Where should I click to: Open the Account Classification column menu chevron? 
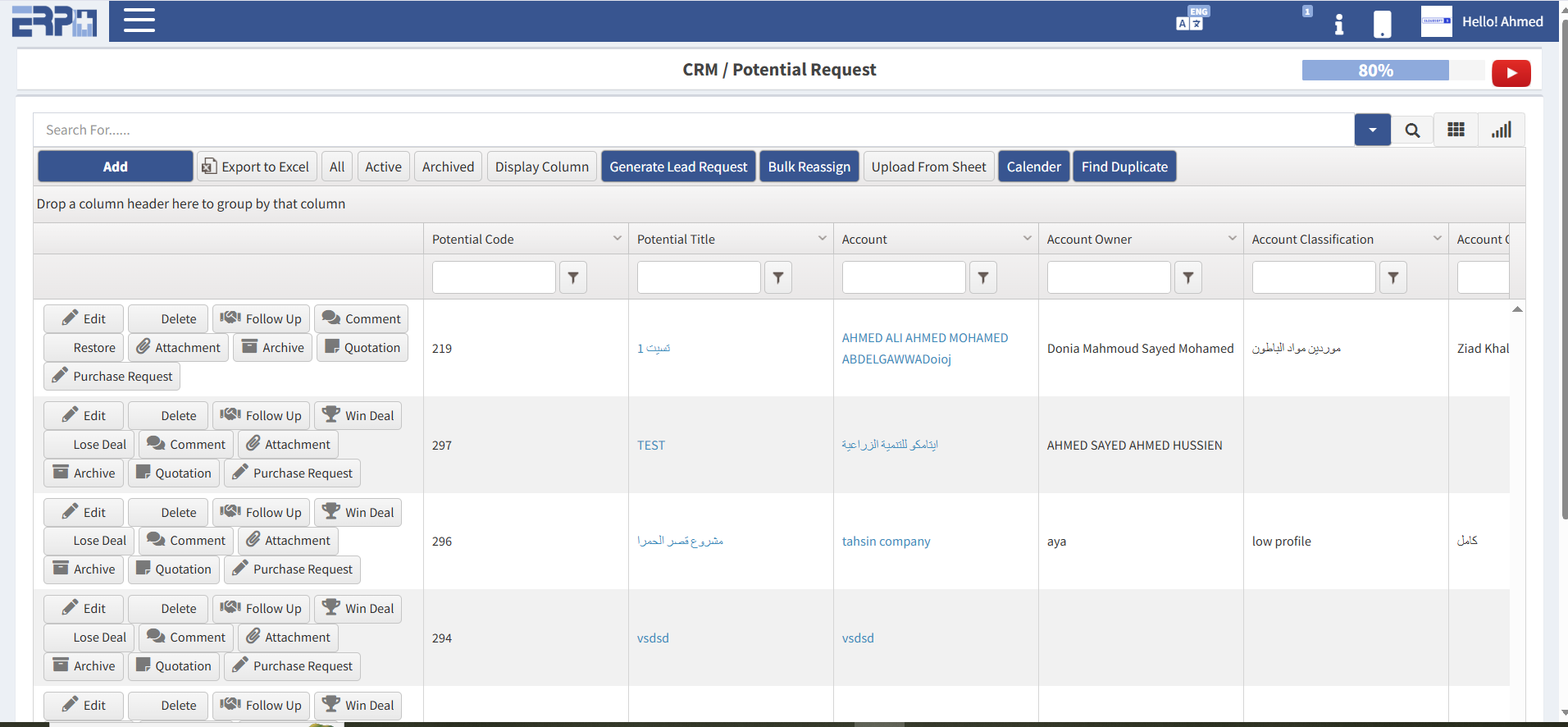coord(1437,239)
